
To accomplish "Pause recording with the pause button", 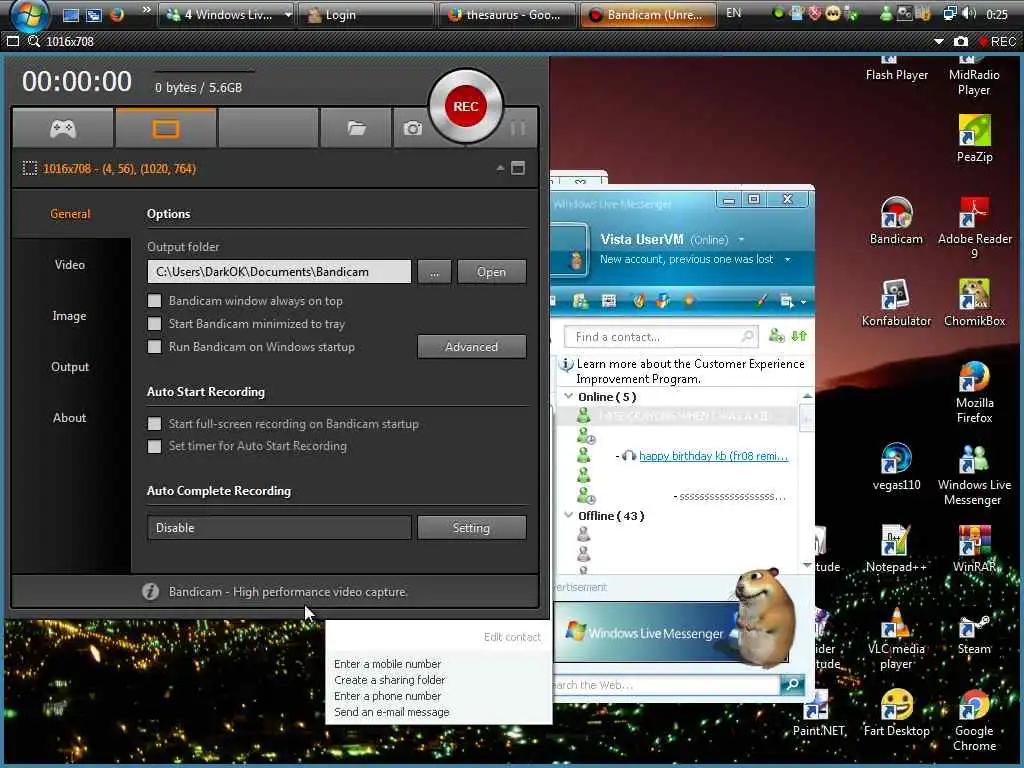I will pos(518,129).
